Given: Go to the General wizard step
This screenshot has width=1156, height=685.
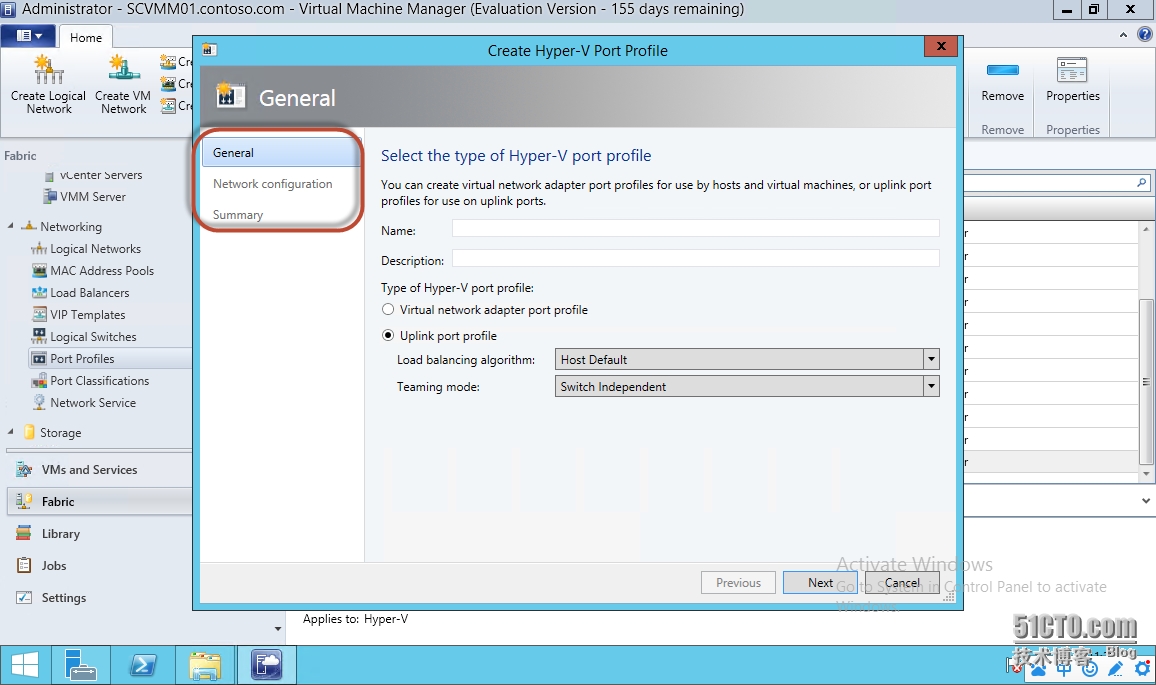Looking at the screenshot, I should 280,153.
